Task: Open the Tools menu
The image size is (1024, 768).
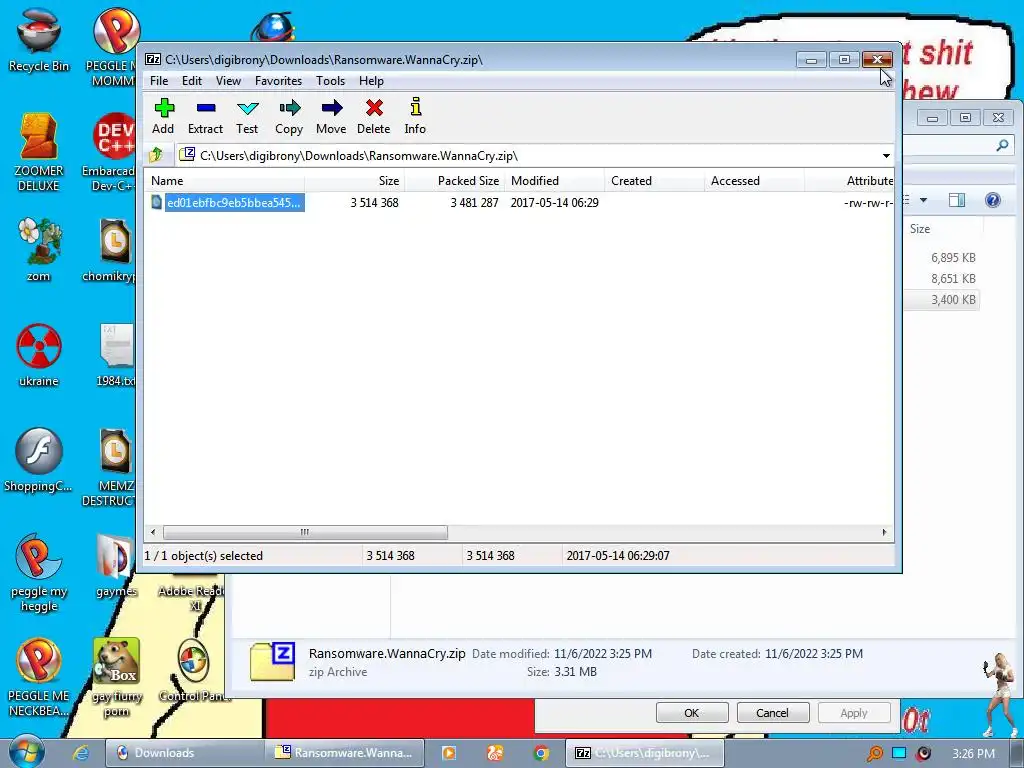Action: (x=330, y=81)
